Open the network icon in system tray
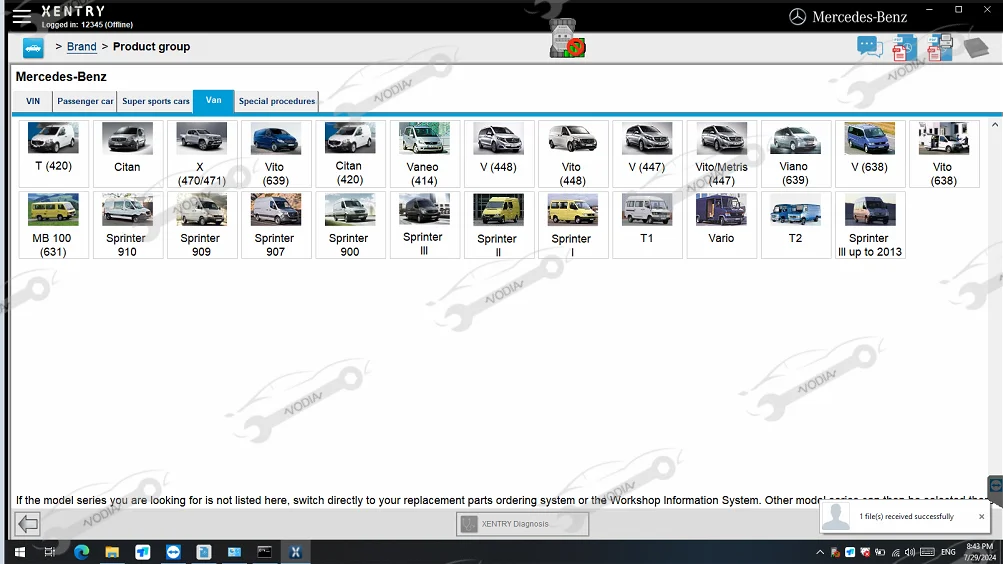Image resolution: width=1003 pixels, height=564 pixels. (x=896, y=552)
